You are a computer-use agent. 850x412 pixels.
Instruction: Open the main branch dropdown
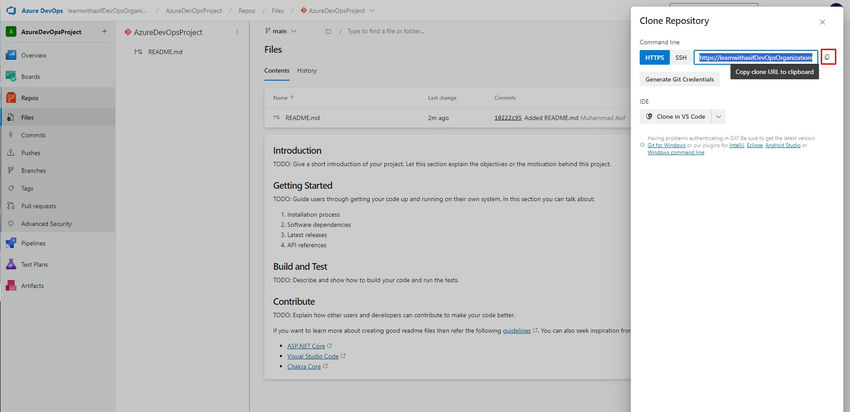pyautogui.click(x=280, y=31)
